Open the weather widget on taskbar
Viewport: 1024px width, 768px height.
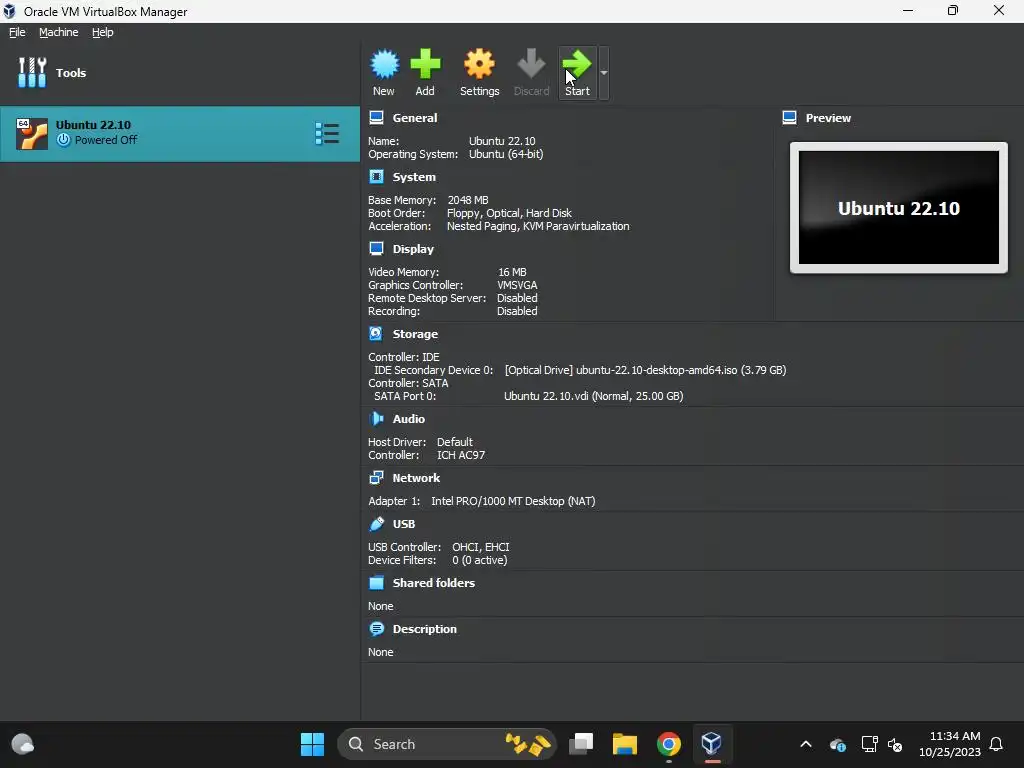[23, 744]
